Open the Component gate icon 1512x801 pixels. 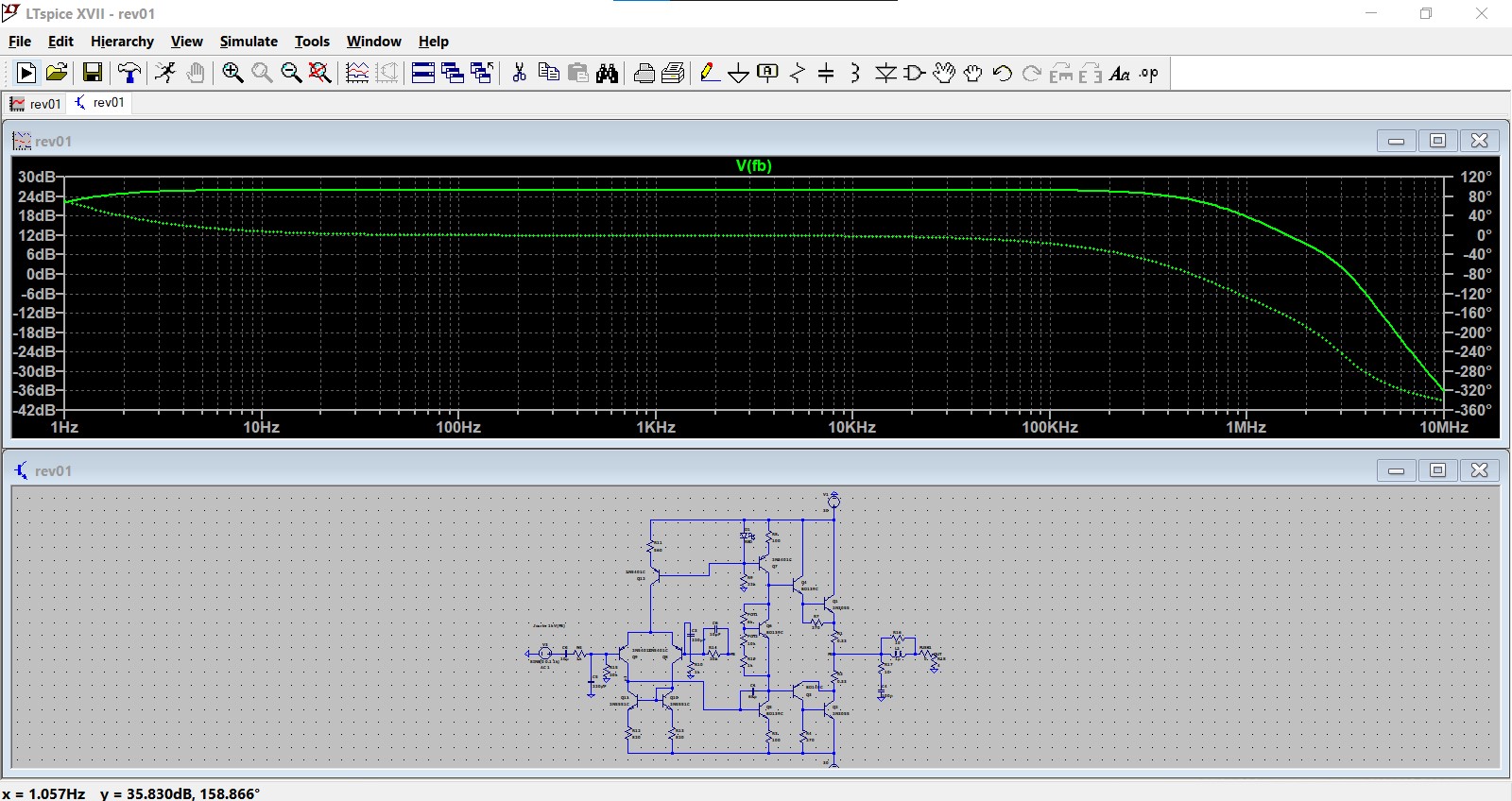(915, 73)
